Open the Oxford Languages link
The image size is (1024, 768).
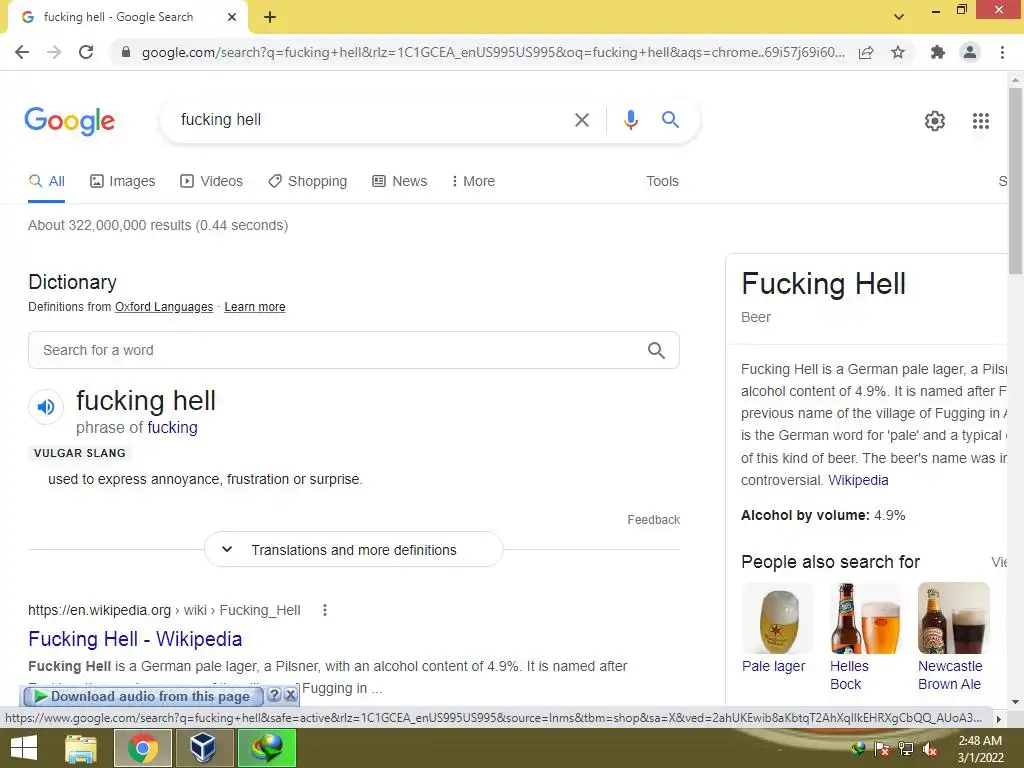pos(164,307)
